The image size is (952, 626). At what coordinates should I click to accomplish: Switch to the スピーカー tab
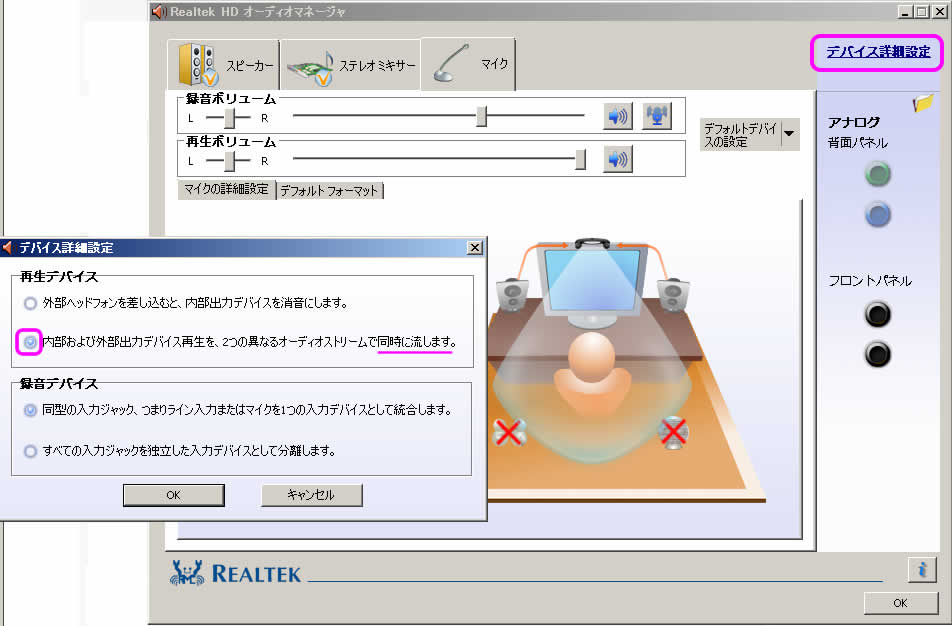223,65
